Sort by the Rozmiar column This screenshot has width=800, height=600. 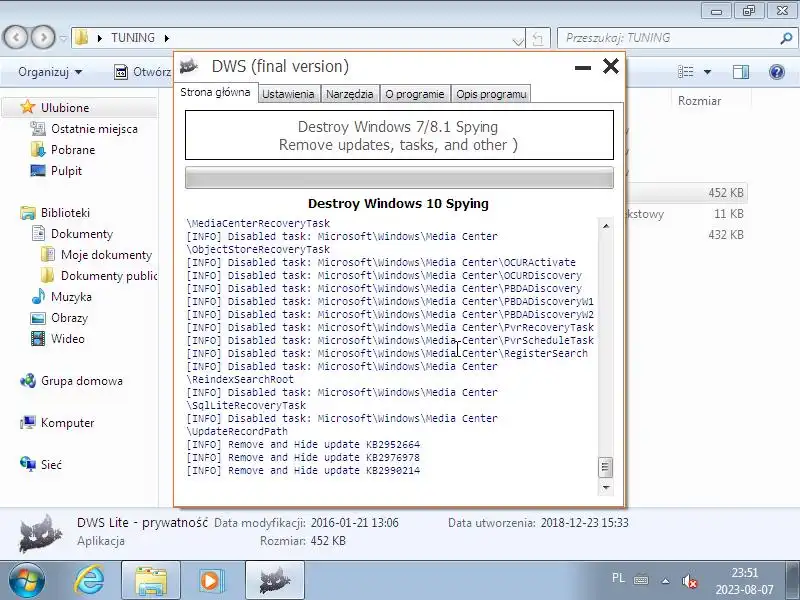(x=699, y=101)
